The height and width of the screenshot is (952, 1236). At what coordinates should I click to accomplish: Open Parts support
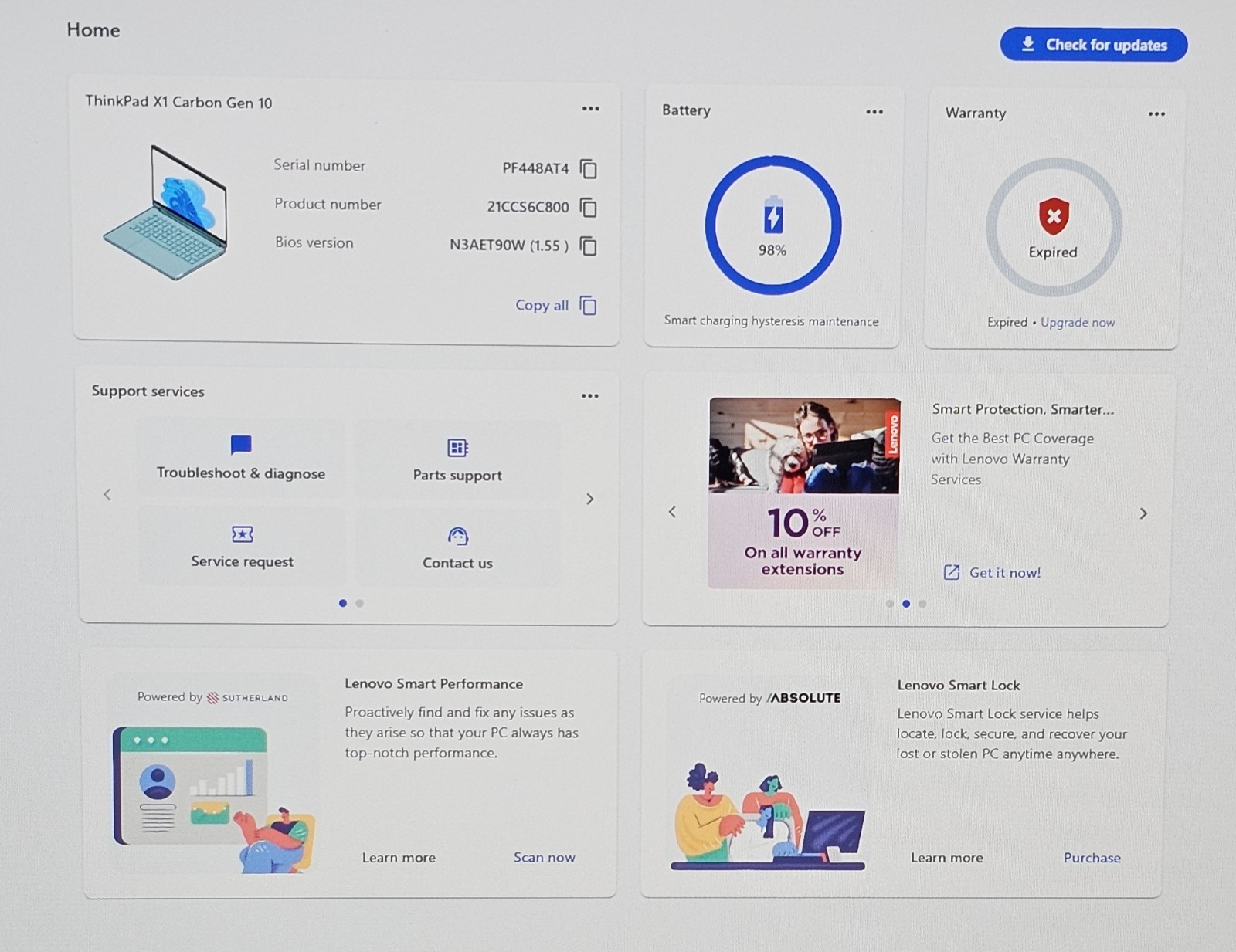(x=457, y=460)
